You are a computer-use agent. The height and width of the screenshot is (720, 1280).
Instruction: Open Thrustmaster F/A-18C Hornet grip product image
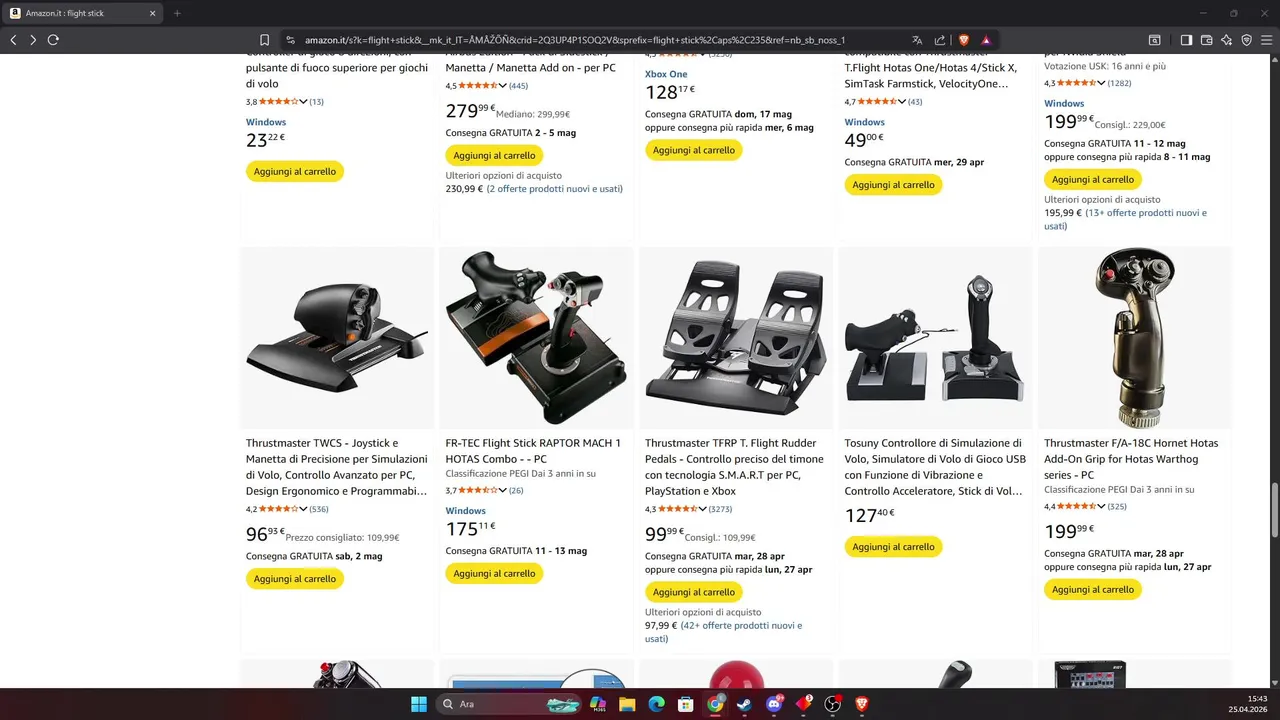[x=1134, y=338]
